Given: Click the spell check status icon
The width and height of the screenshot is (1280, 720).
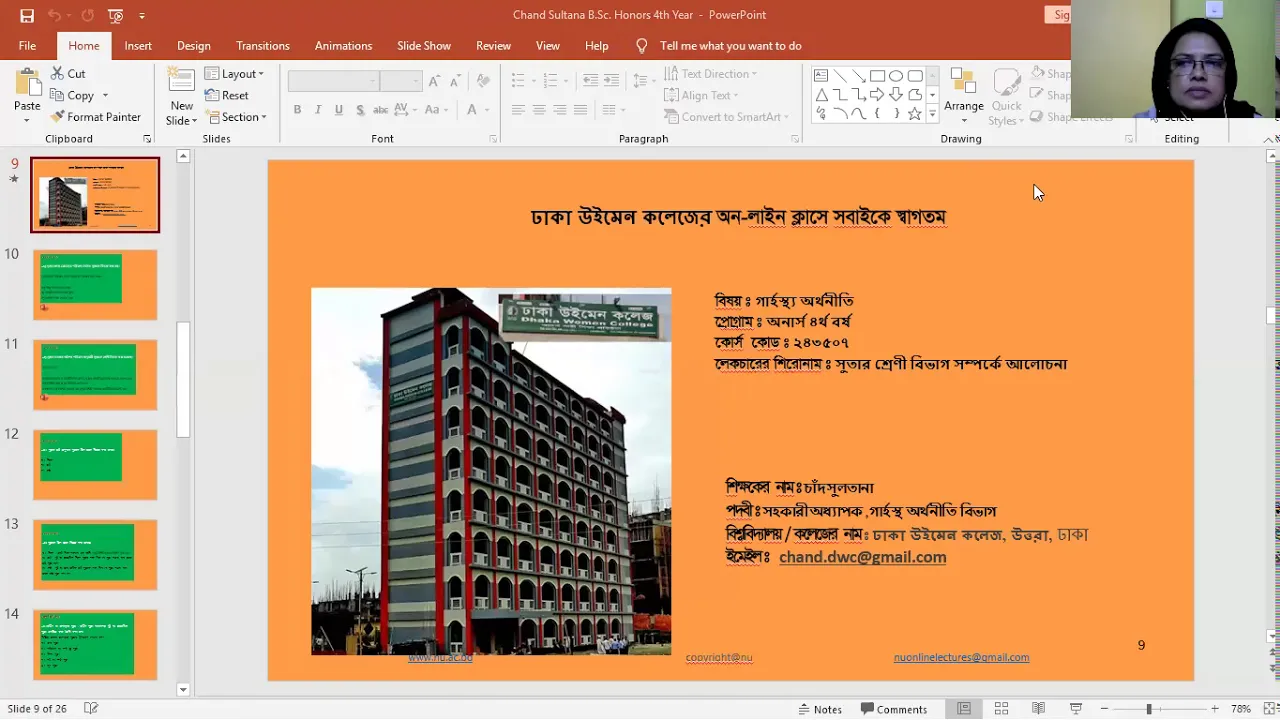Looking at the screenshot, I should [x=91, y=709].
